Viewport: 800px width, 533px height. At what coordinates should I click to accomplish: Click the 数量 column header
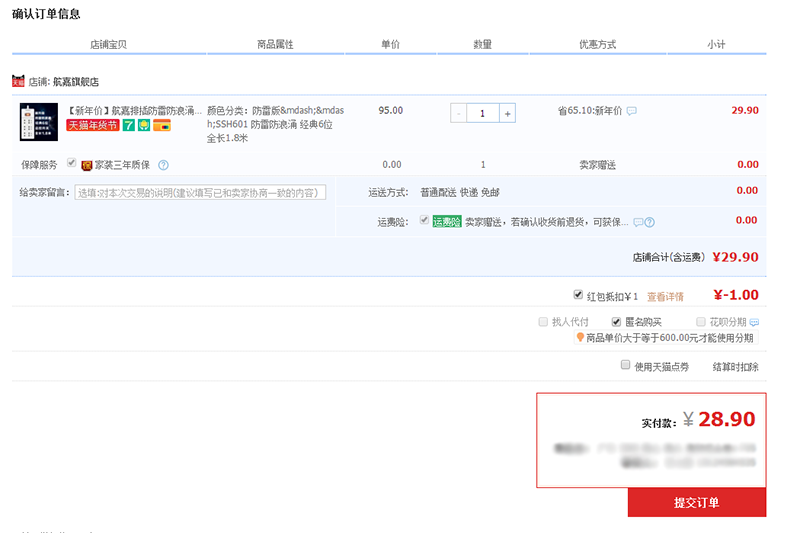pyautogui.click(x=483, y=44)
